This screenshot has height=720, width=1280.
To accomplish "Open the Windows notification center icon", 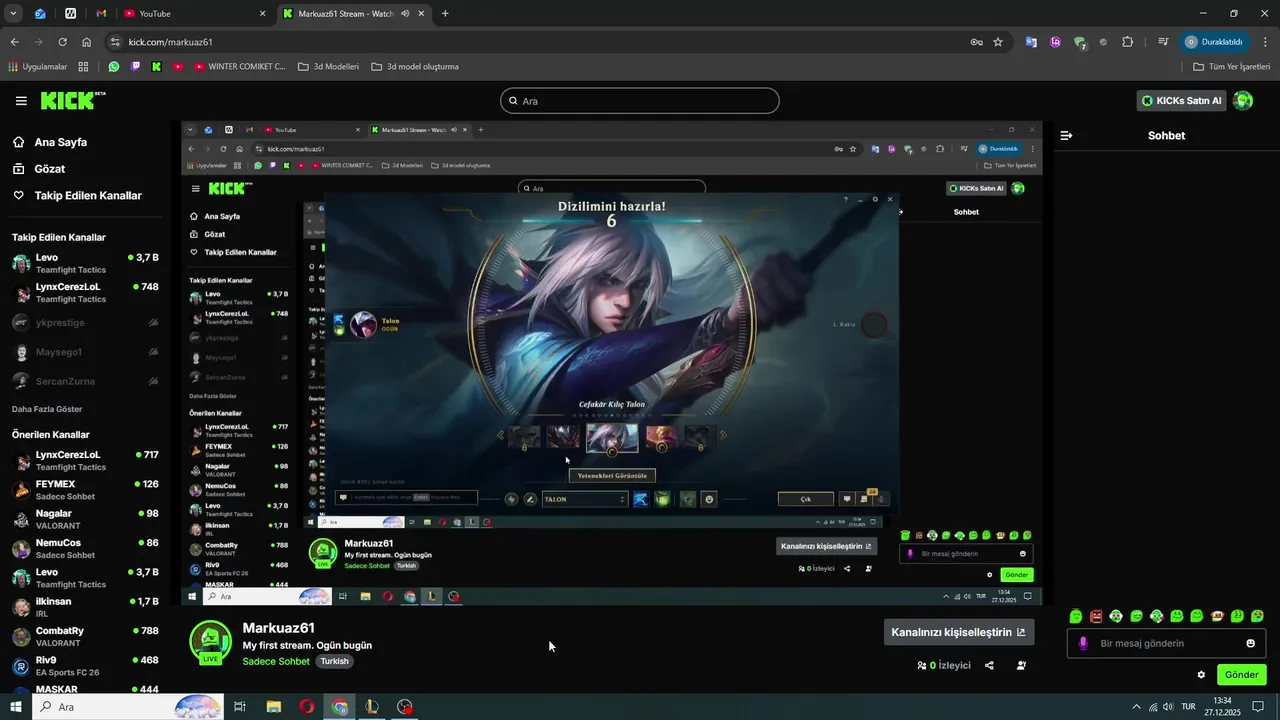I will 1258,707.
